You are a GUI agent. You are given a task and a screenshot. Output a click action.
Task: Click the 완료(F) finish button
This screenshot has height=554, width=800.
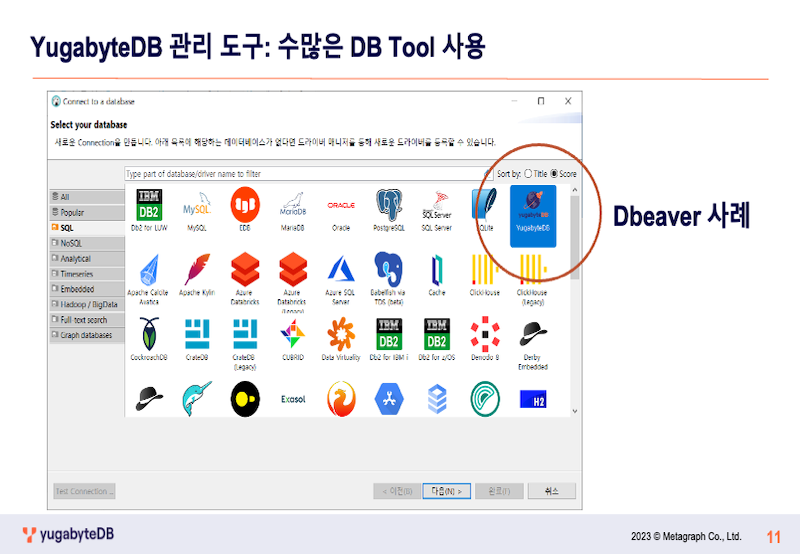point(499,491)
